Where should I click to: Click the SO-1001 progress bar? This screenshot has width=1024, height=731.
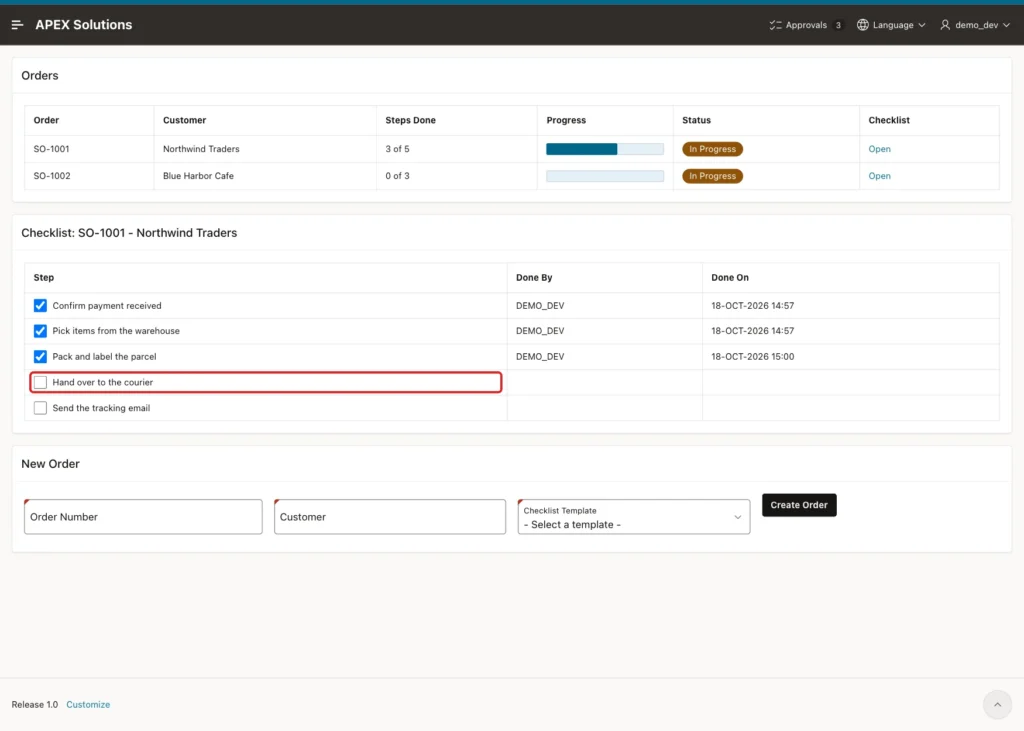pos(605,149)
